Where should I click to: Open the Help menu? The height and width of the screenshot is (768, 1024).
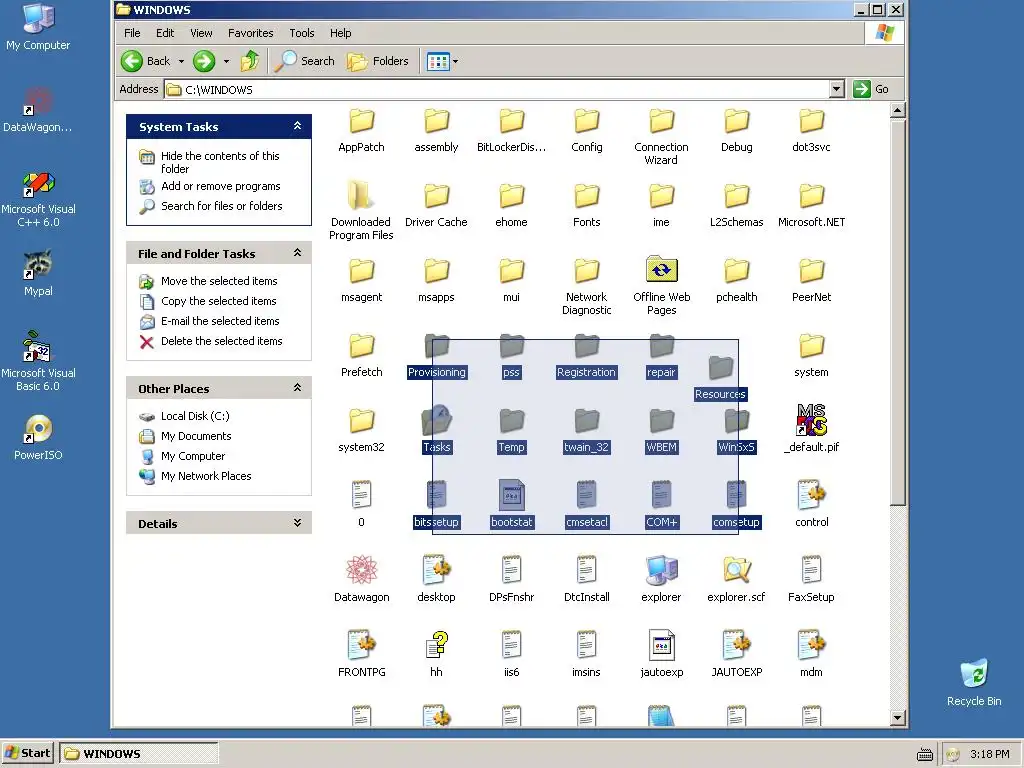pyautogui.click(x=340, y=33)
